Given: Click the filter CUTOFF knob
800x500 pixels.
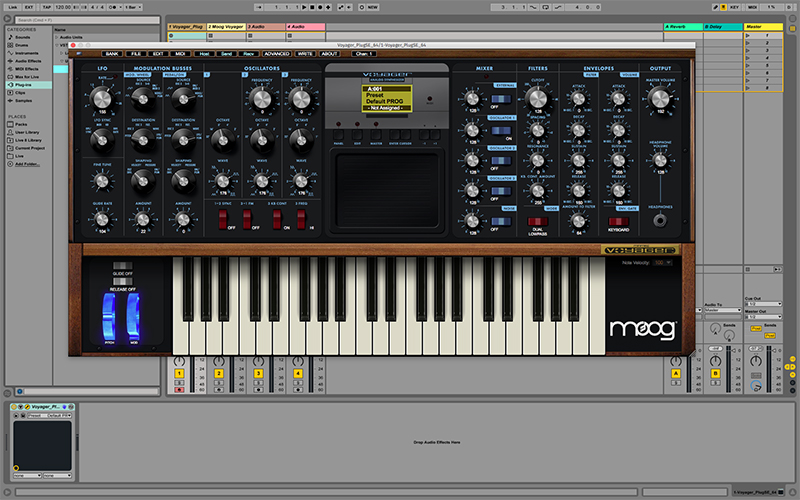Looking at the screenshot, I should pos(538,97).
